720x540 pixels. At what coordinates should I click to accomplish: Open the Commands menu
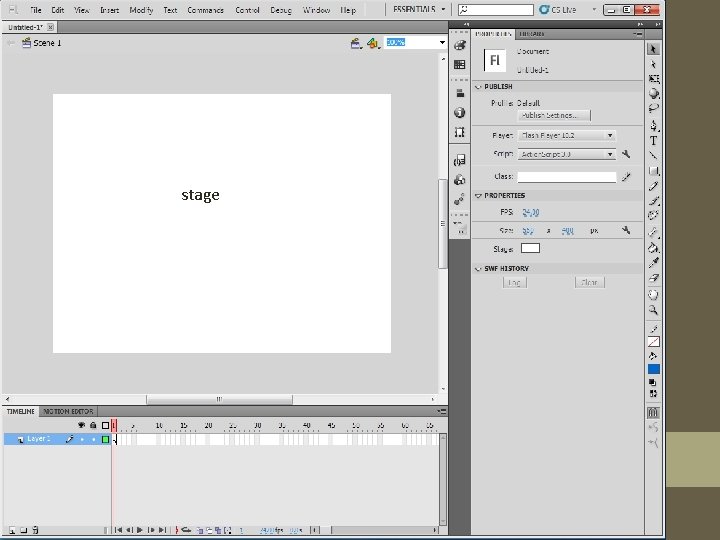[x=205, y=10]
